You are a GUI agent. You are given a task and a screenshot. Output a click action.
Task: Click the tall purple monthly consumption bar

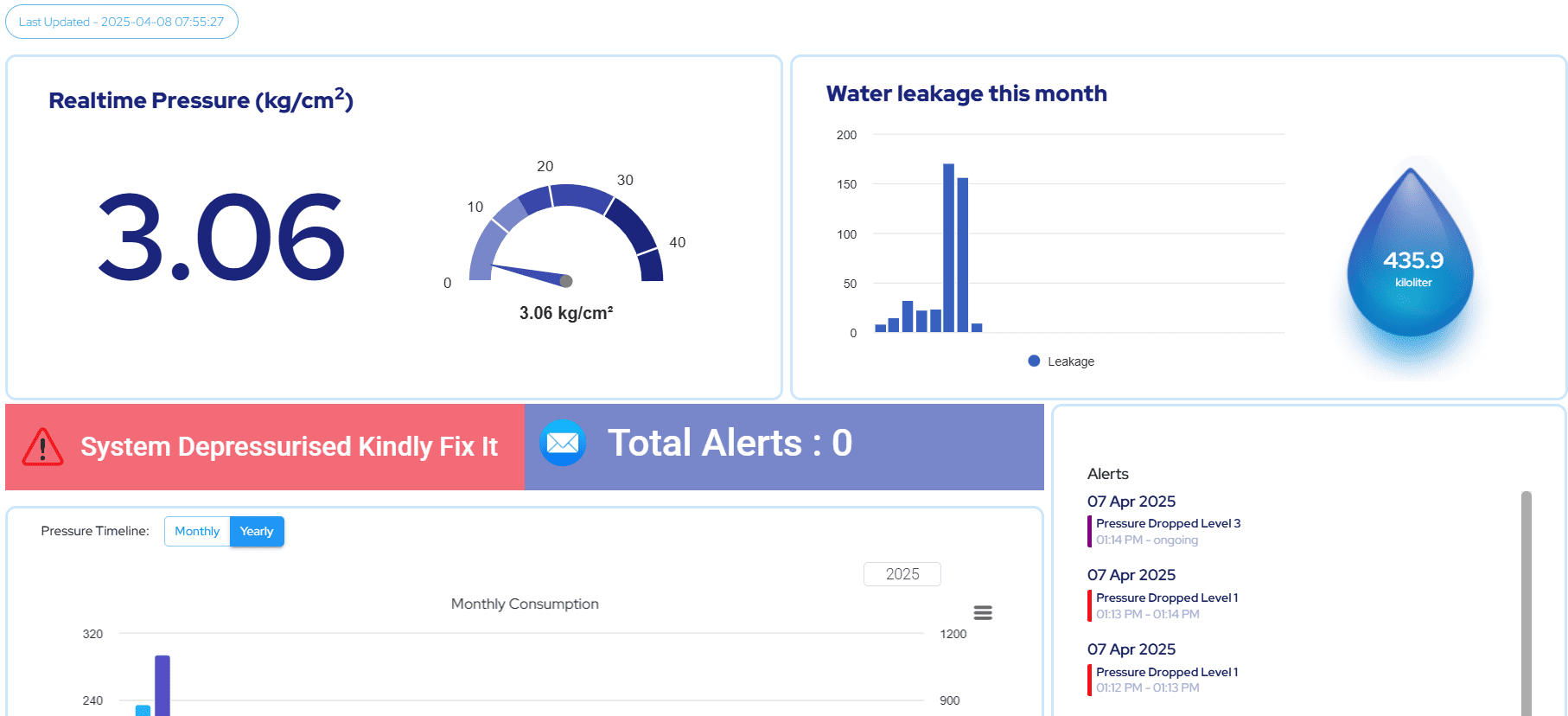click(163, 686)
